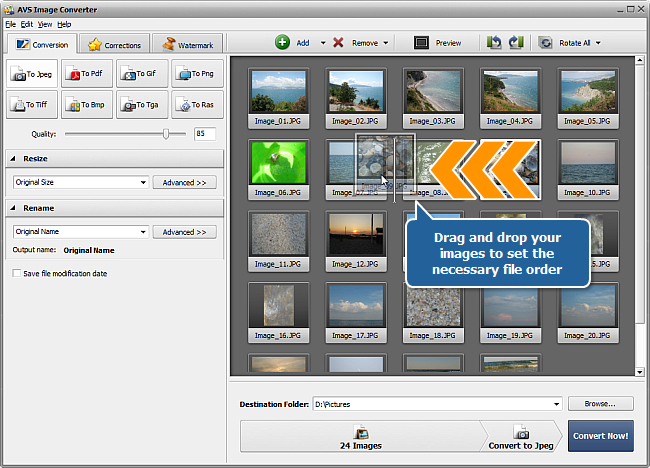Open the Remove dropdown arrow

(x=386, y=43)
